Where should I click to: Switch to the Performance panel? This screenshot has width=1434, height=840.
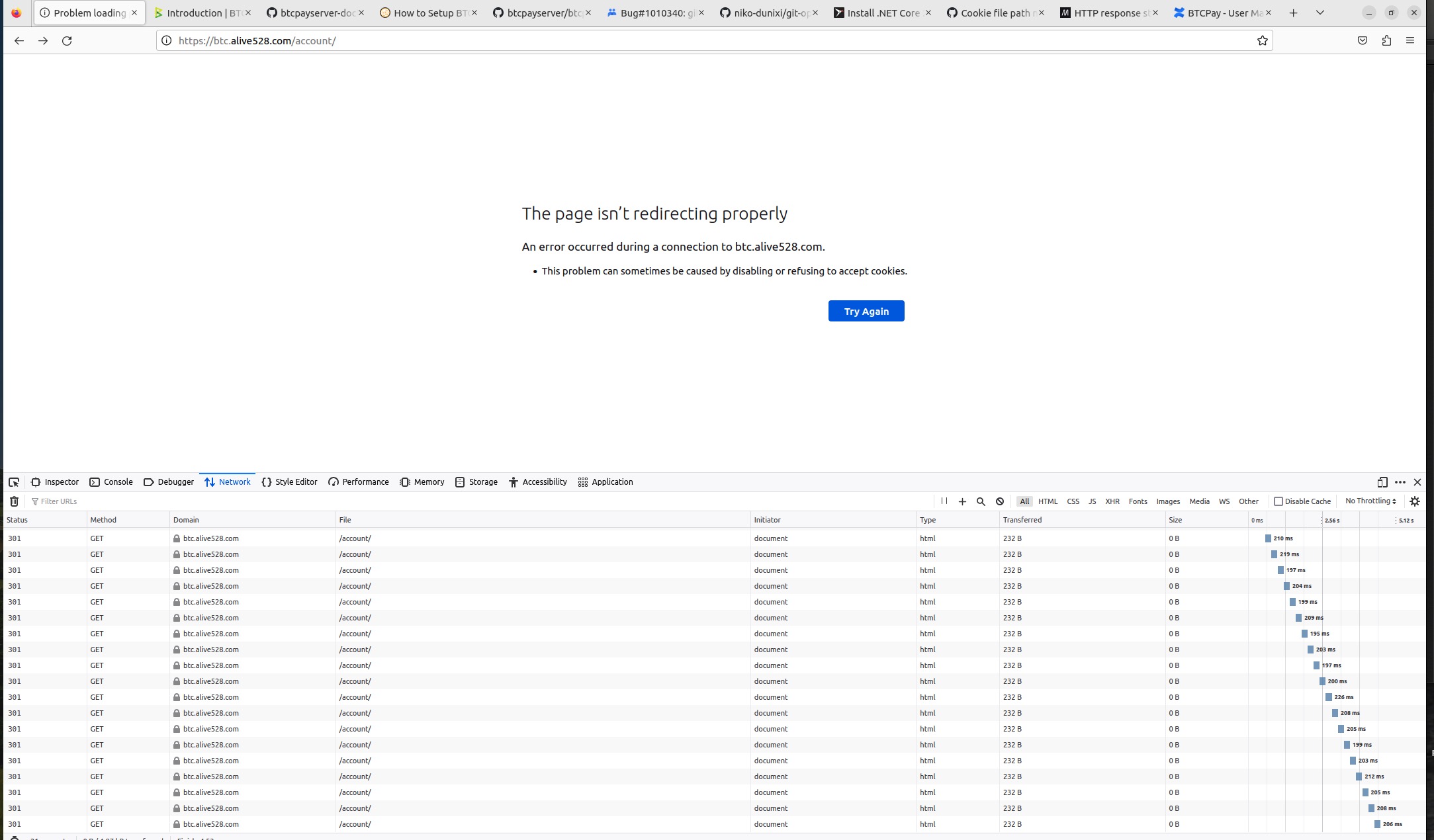[358, 482]
